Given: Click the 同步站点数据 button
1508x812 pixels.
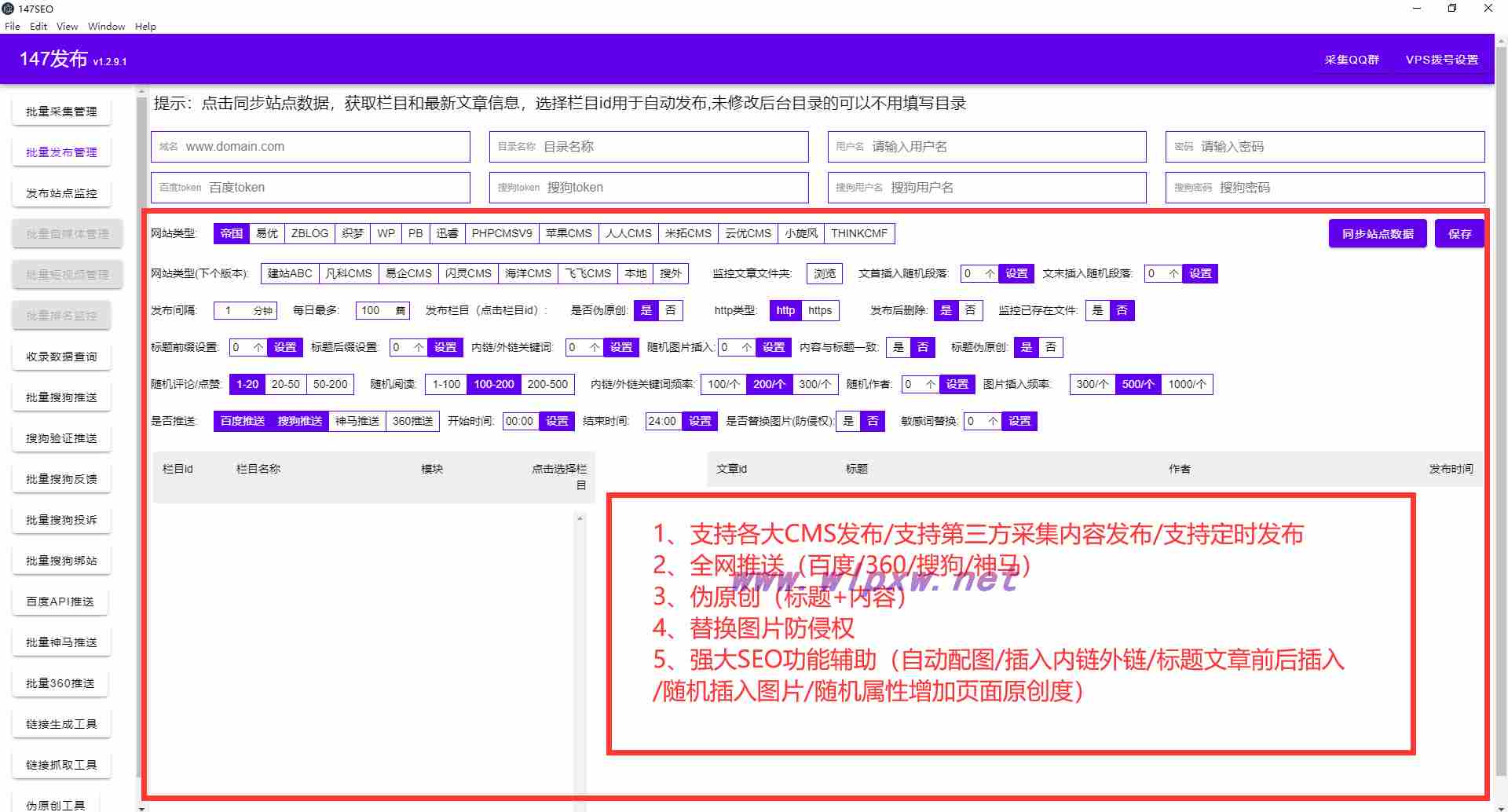Looking at the screenshot, I should 1378,234.
